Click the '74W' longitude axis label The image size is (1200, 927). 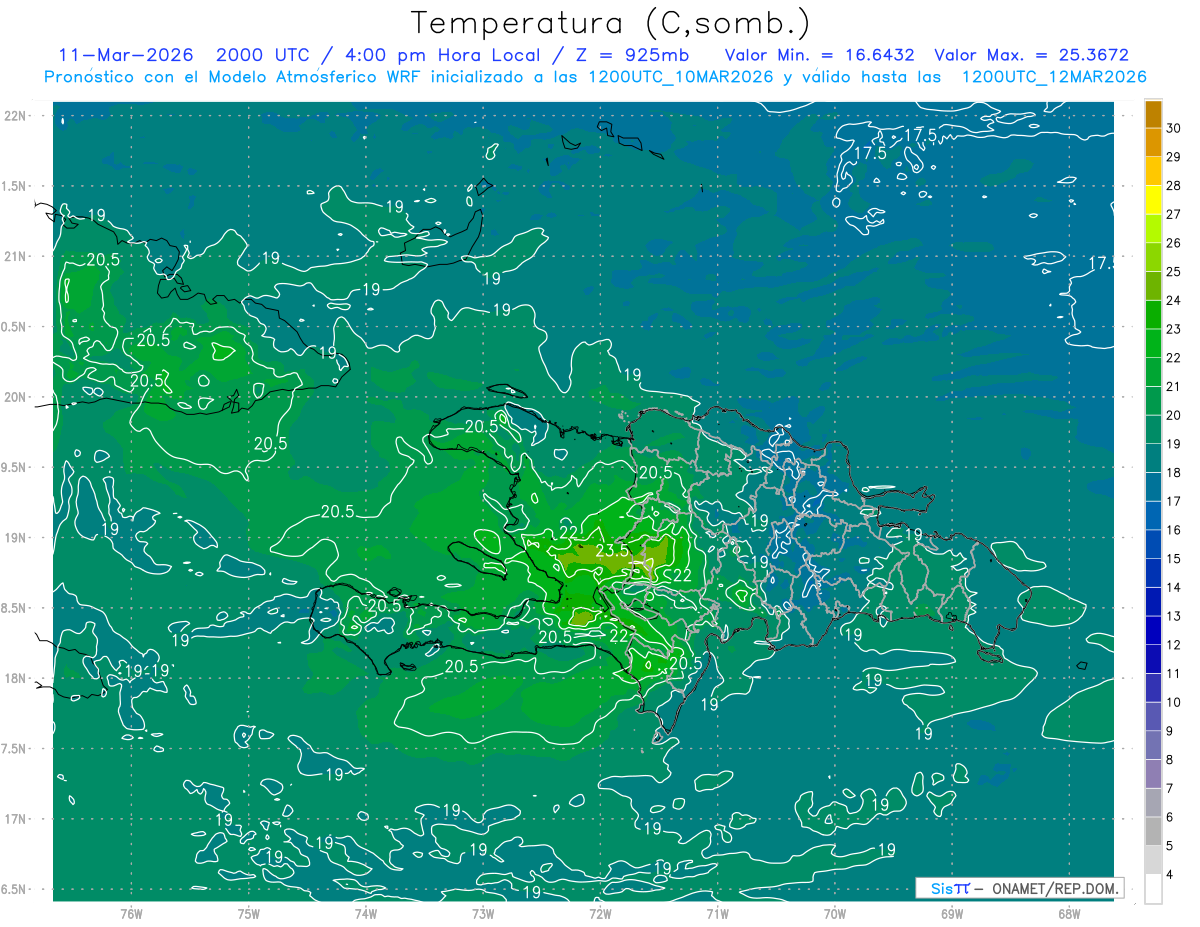pyautogui.click(x=365, y=913)
